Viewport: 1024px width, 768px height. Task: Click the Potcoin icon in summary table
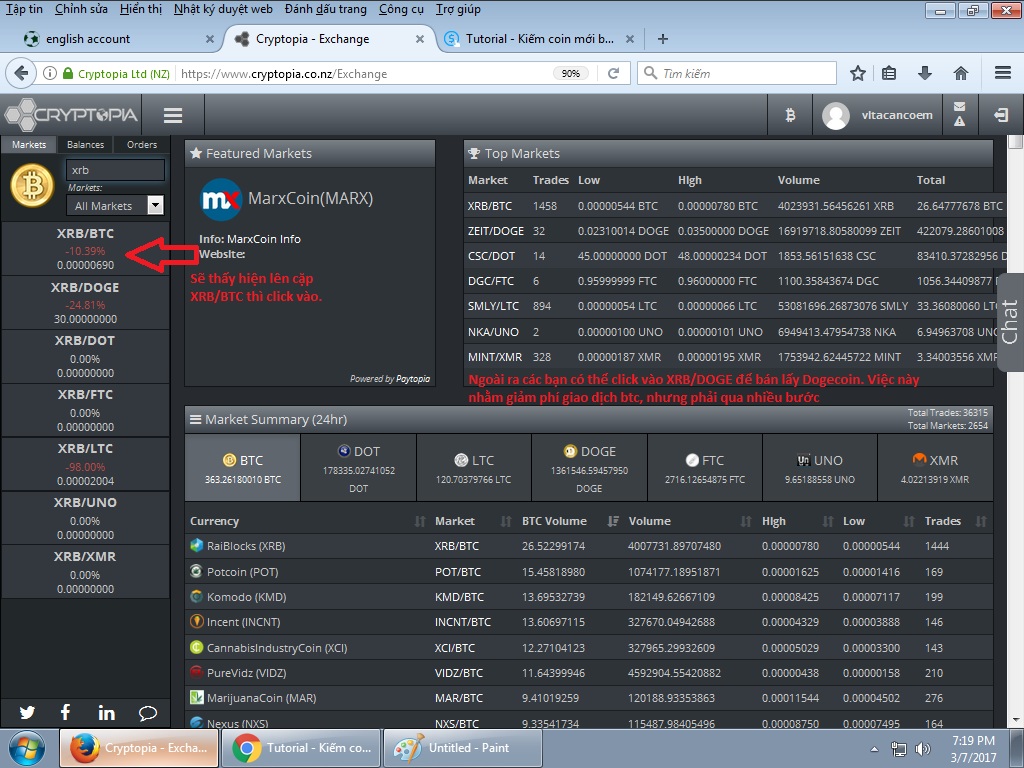point(196,571)
